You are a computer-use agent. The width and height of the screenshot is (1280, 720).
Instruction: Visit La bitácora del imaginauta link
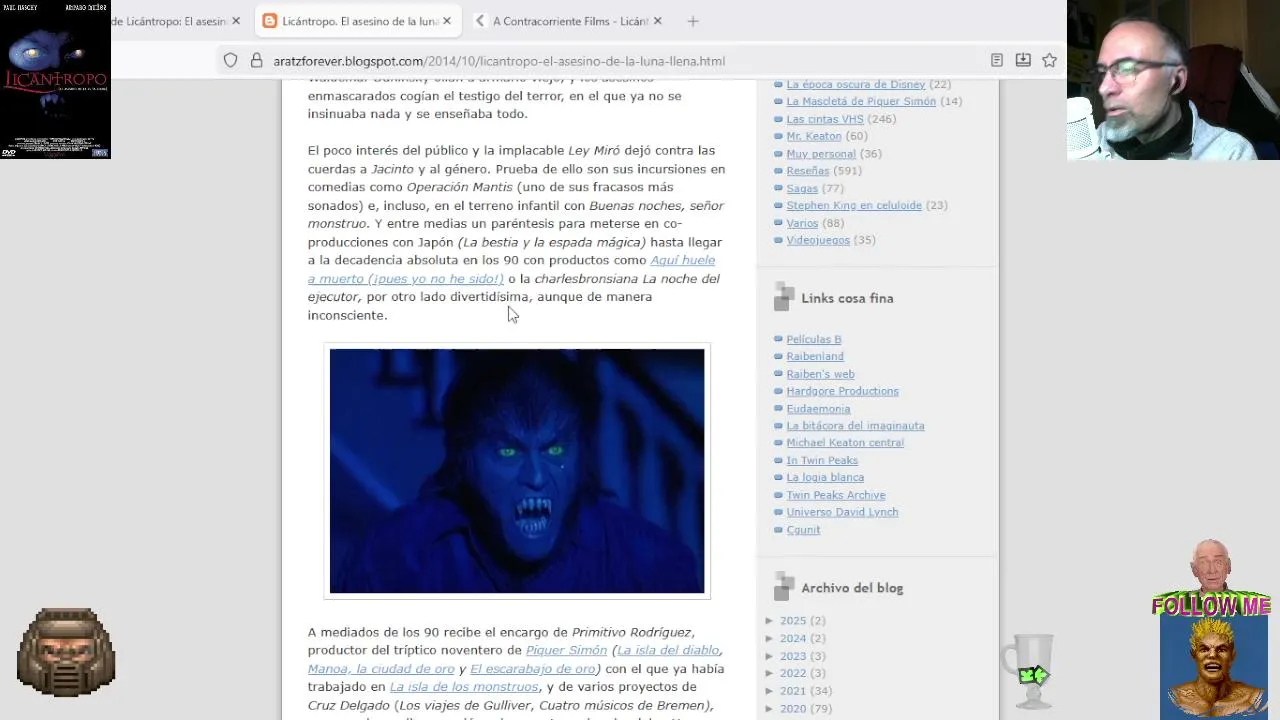click(855, 426)
